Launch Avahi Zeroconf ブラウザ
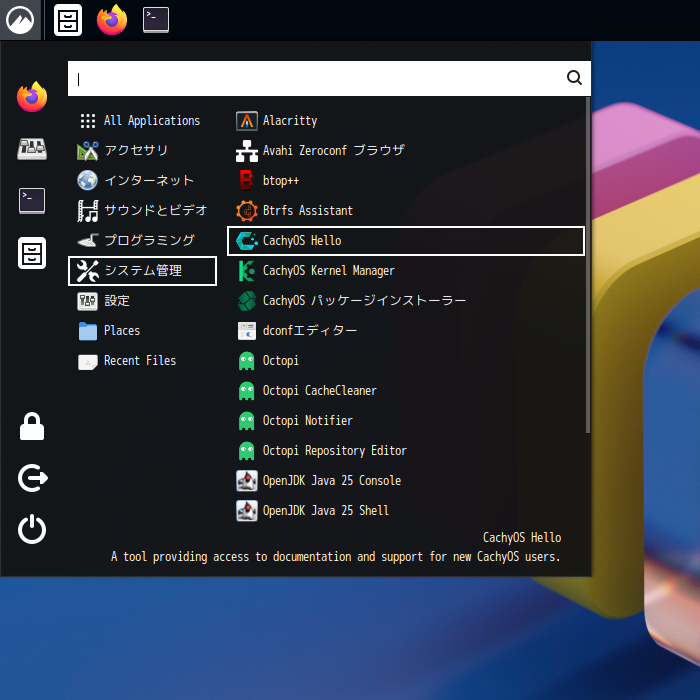 [406, 150]
